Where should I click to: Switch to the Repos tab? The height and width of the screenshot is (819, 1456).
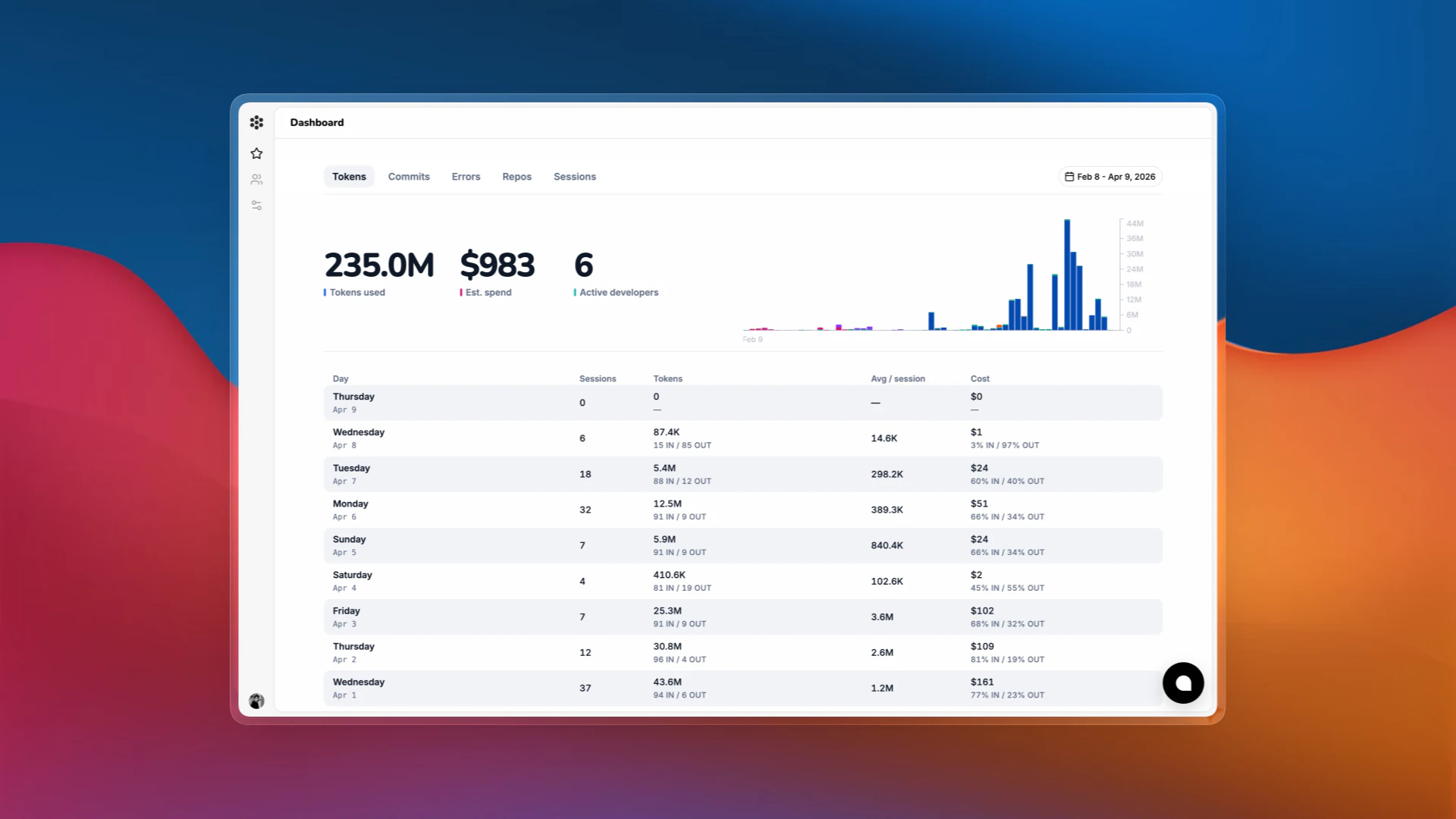pos(516,177)
